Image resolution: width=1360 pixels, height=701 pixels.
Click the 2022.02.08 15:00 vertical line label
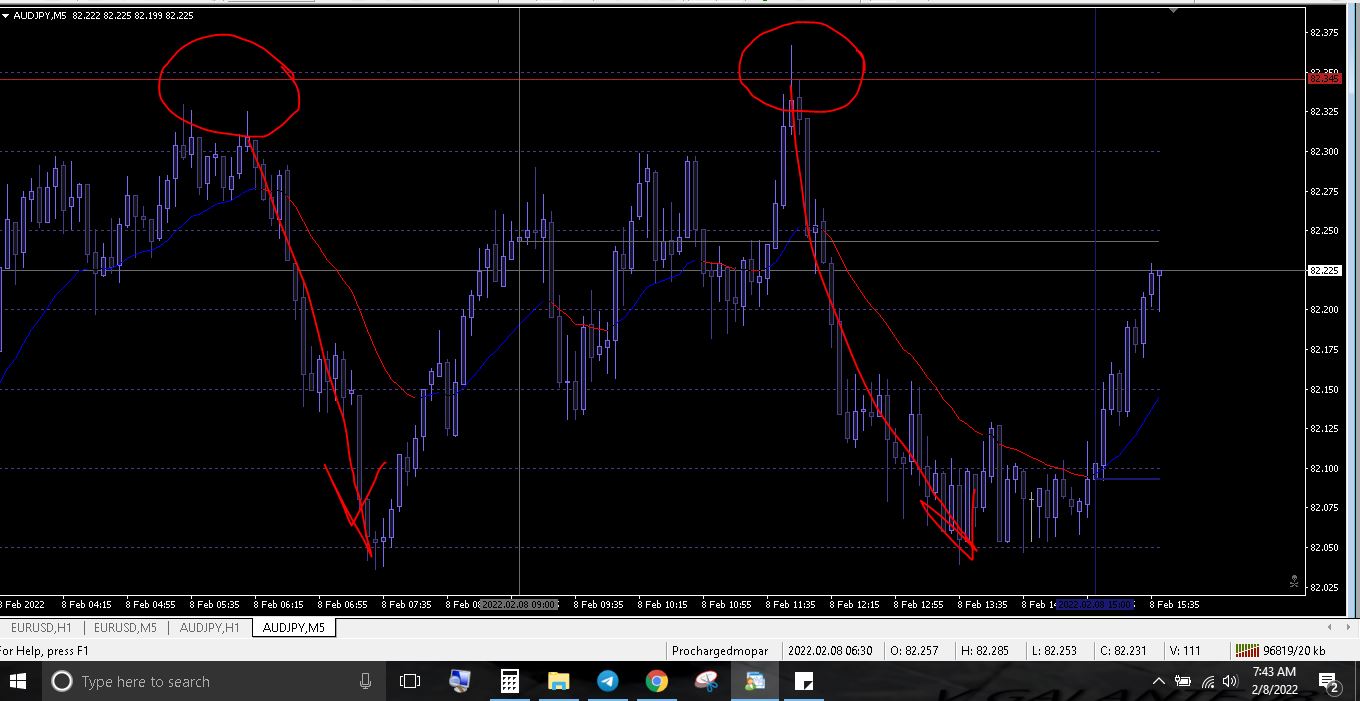point(1095,604)
